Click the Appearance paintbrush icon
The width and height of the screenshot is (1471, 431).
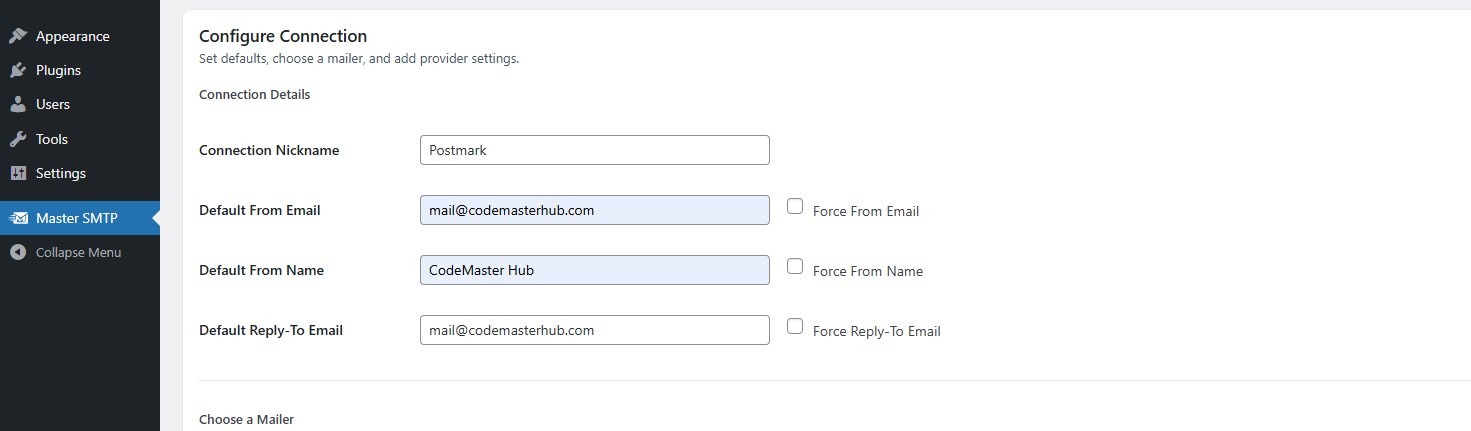[17, 36]
